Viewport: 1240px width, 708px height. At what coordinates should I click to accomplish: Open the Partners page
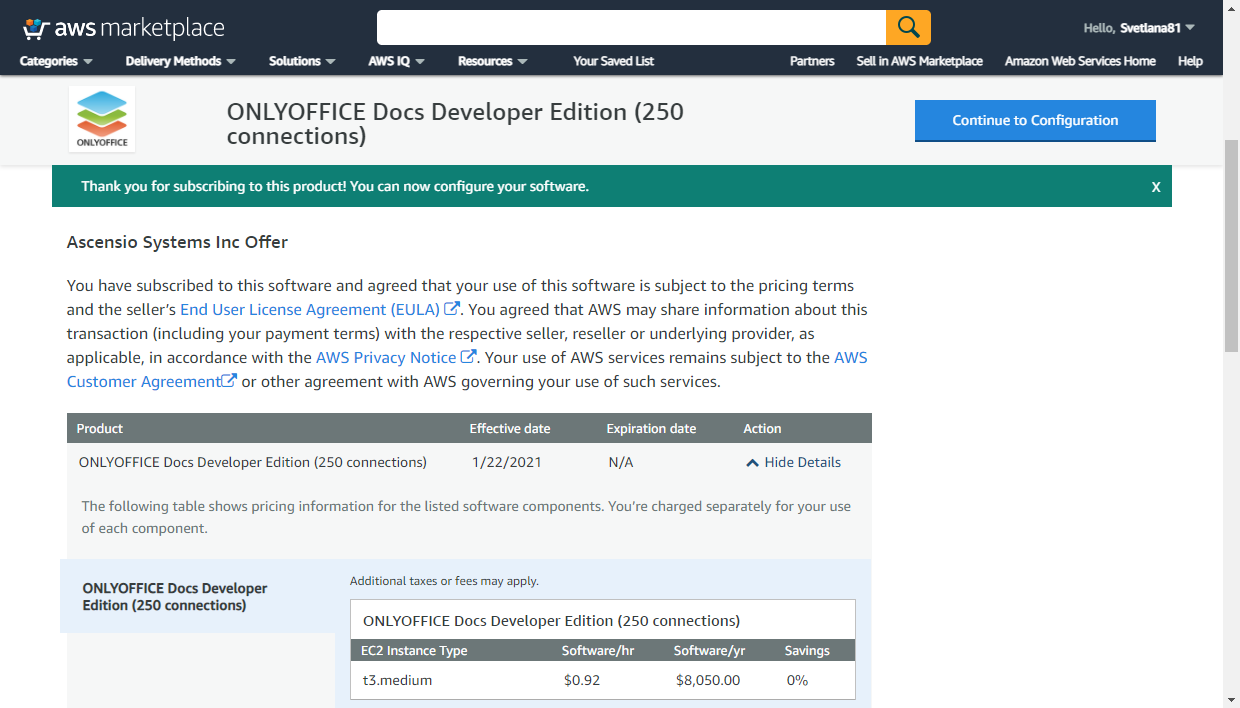click(812, 61)
